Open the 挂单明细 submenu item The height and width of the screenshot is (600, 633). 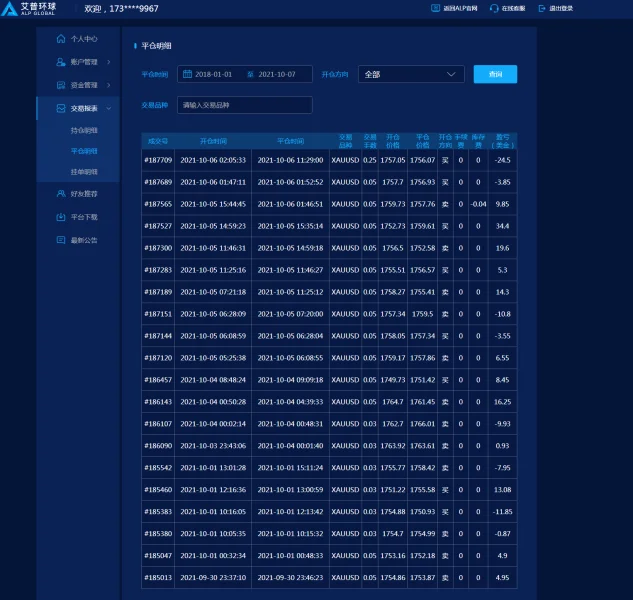pyautogui.click(x=84, y=172)
